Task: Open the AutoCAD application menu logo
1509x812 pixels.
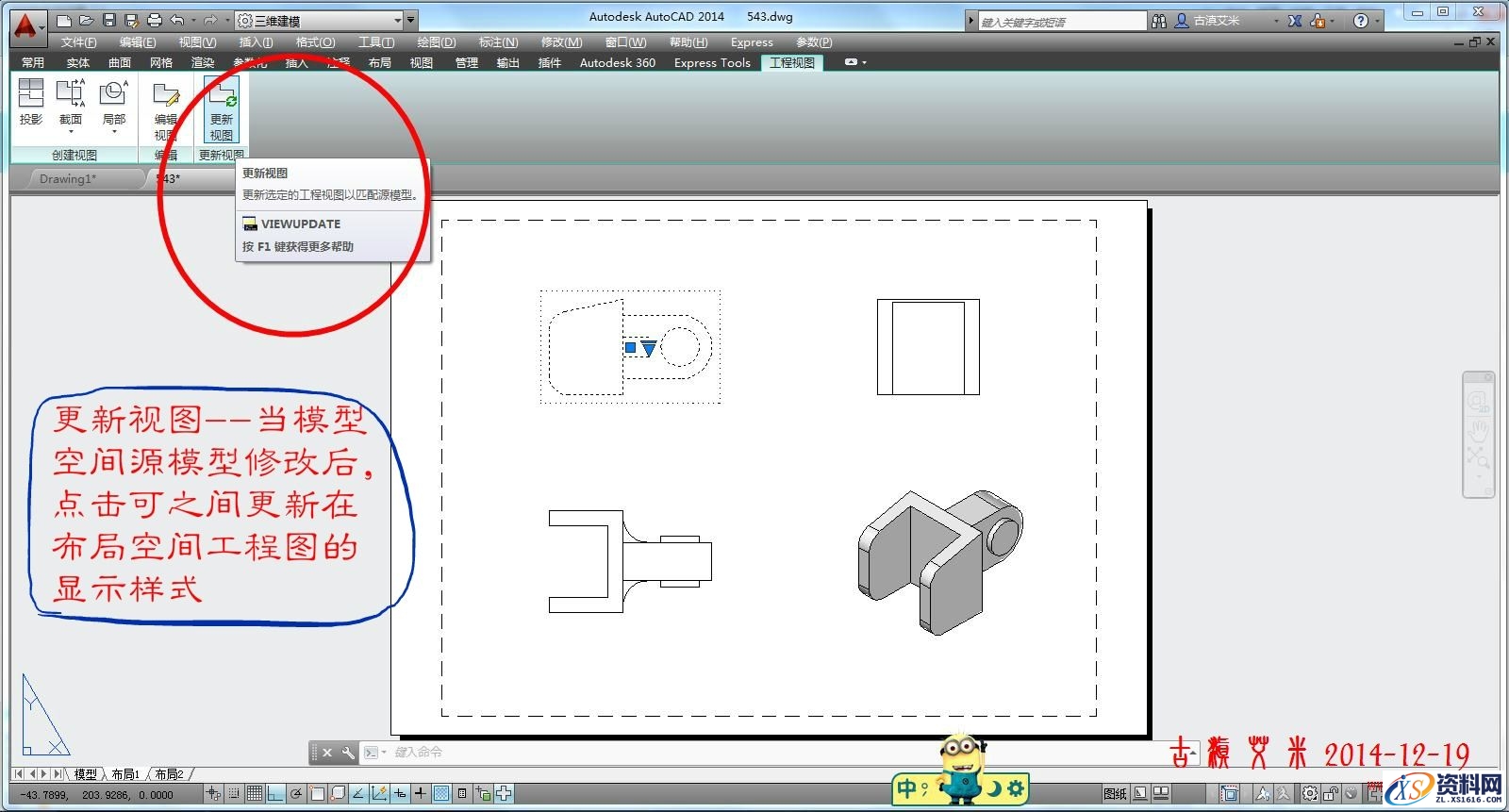Action: coord(26,25)
